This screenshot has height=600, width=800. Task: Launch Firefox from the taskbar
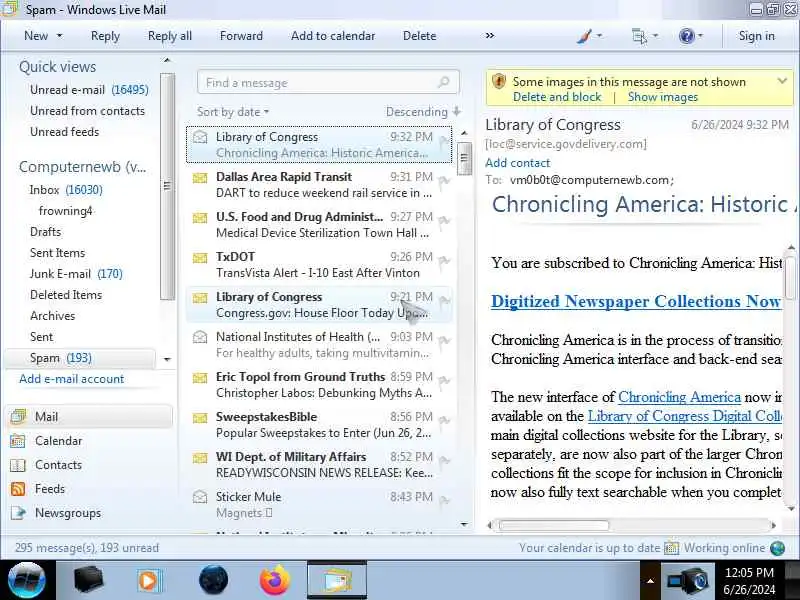[x=274, y=580]
